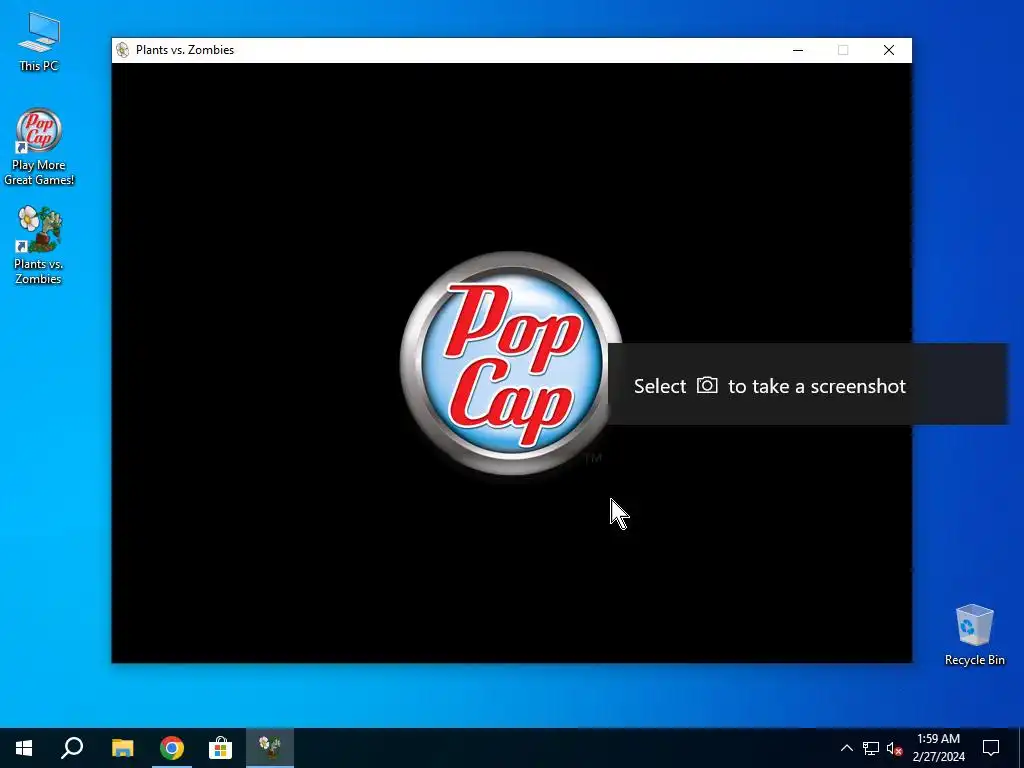Open the clock showing 1:59 AM
The width and height of the screenshot is (1024, 768).
[x=938, y=748]
